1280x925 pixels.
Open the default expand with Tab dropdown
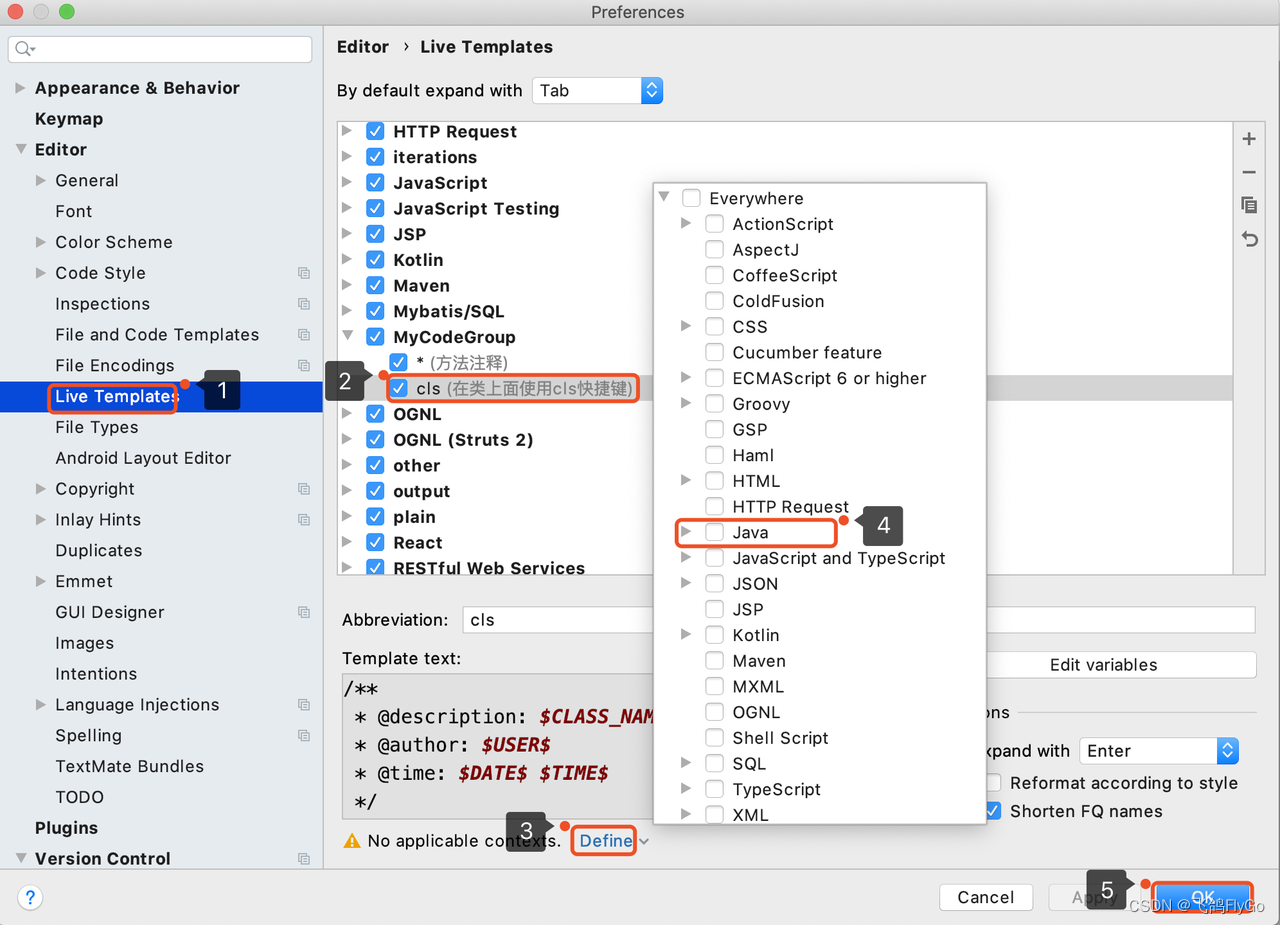coord(597,90)
